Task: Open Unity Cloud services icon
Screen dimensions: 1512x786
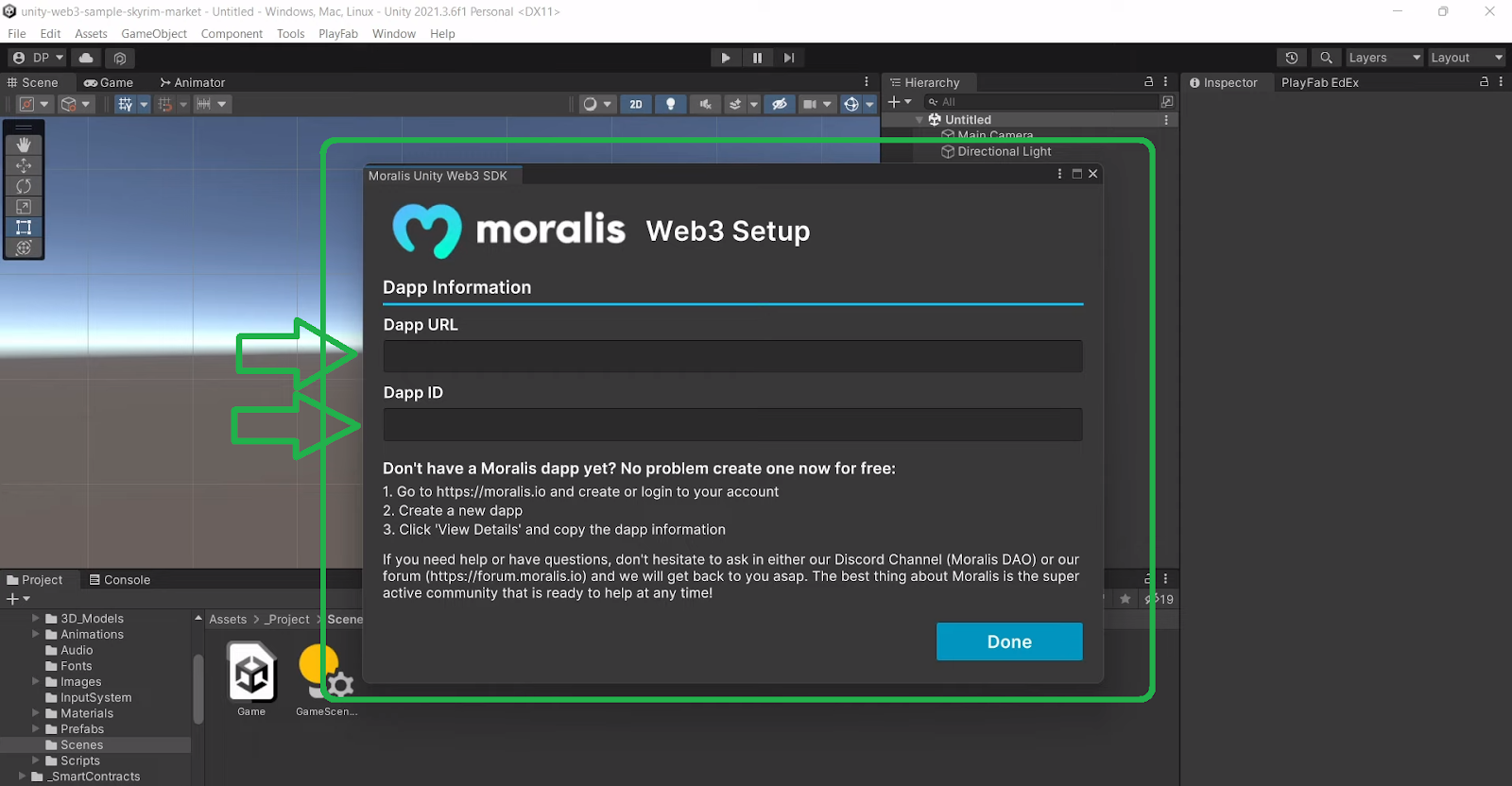Action: (x=86, y=58)
